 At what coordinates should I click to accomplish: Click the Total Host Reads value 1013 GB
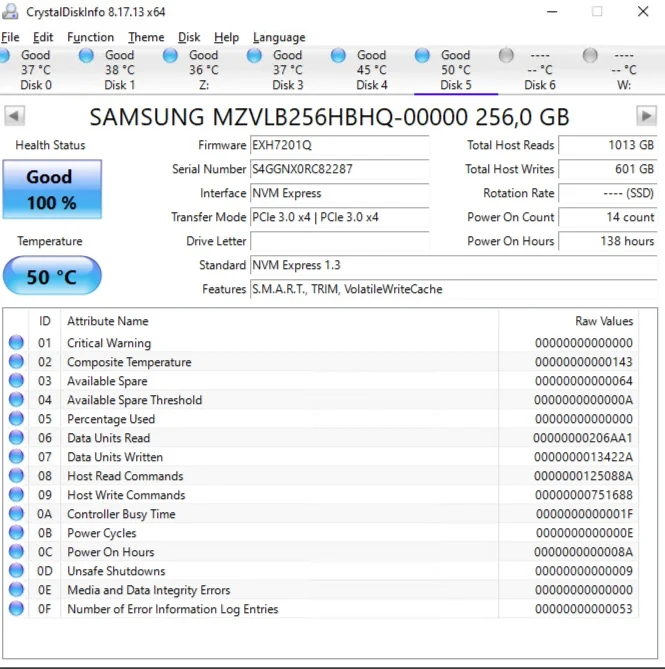[608, 145]
